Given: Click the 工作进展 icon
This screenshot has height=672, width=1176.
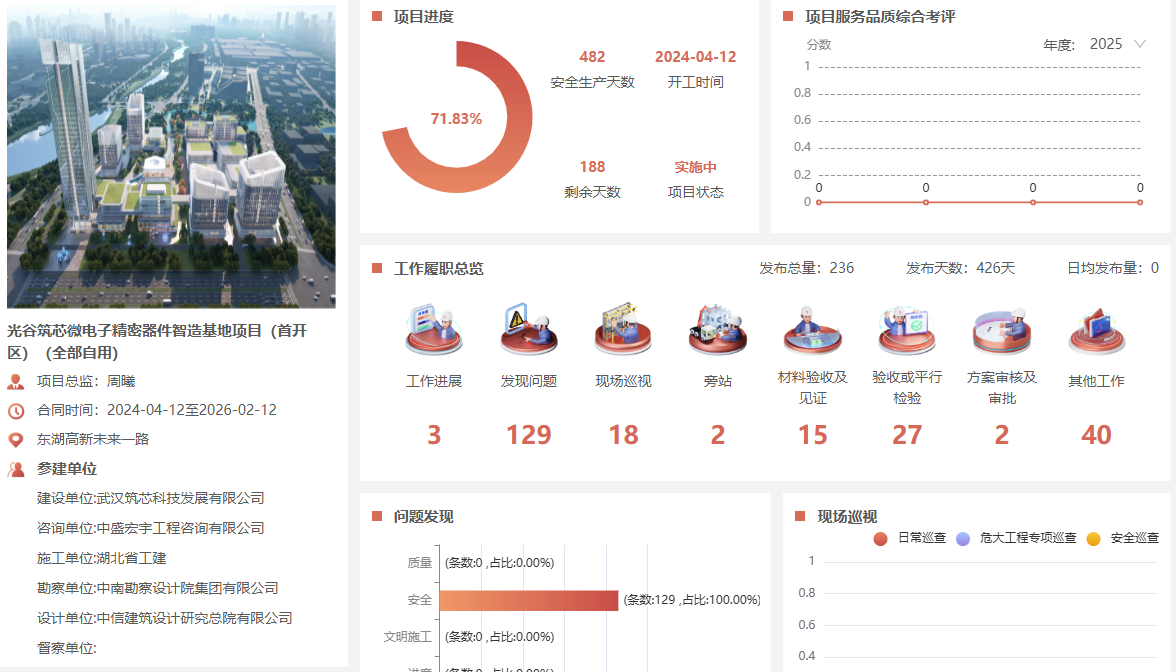Looking at the screenshot, I should click(x=434, y=331).
